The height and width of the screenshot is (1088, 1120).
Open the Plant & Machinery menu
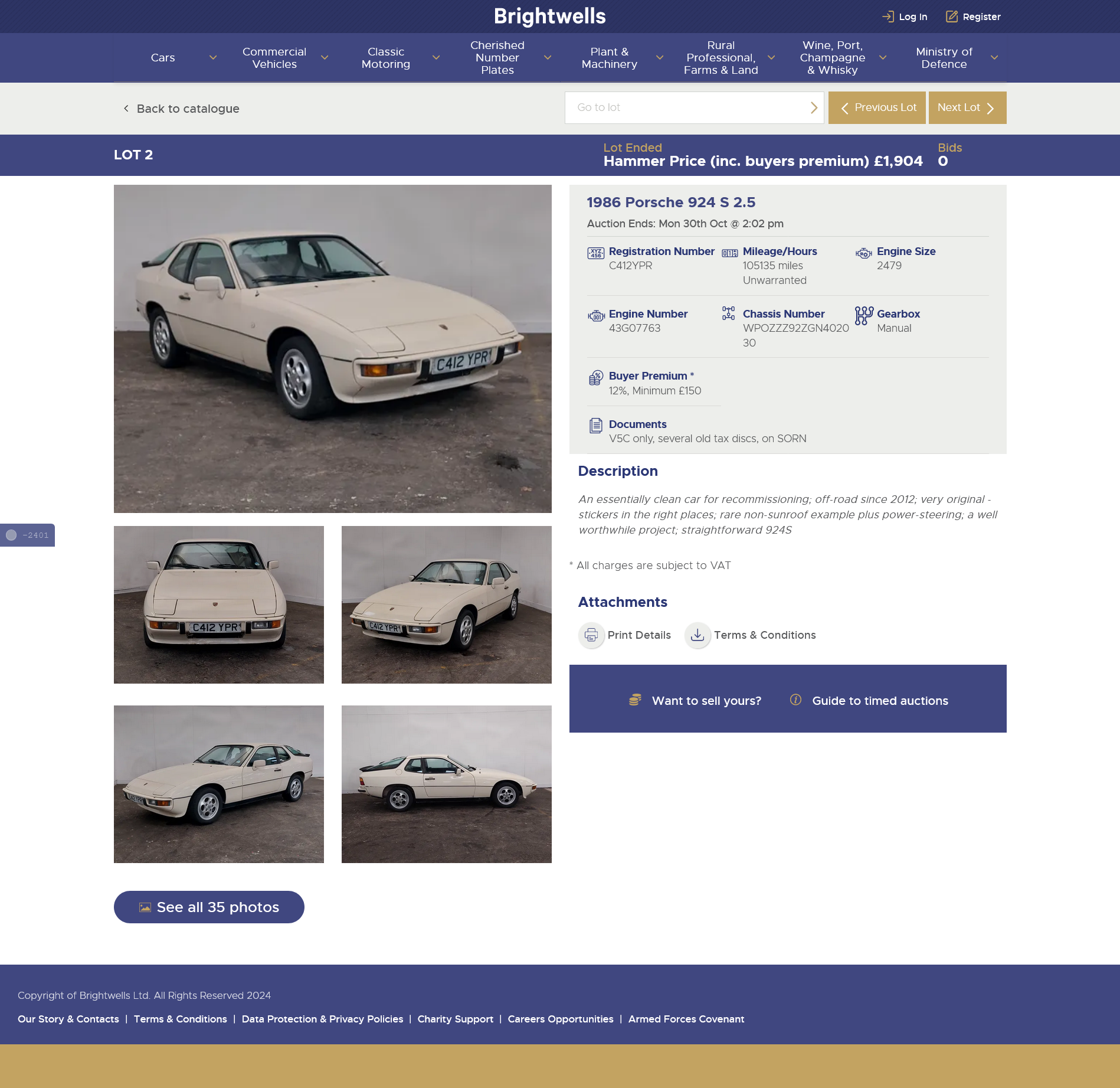click(x=610, y=58)
